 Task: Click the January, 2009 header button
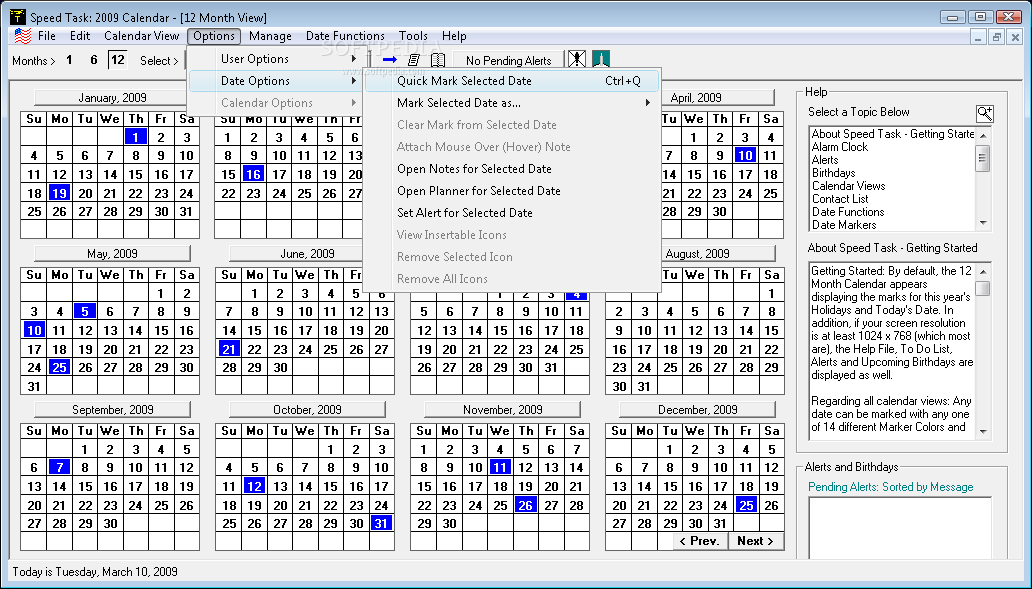tap(112, 97)
